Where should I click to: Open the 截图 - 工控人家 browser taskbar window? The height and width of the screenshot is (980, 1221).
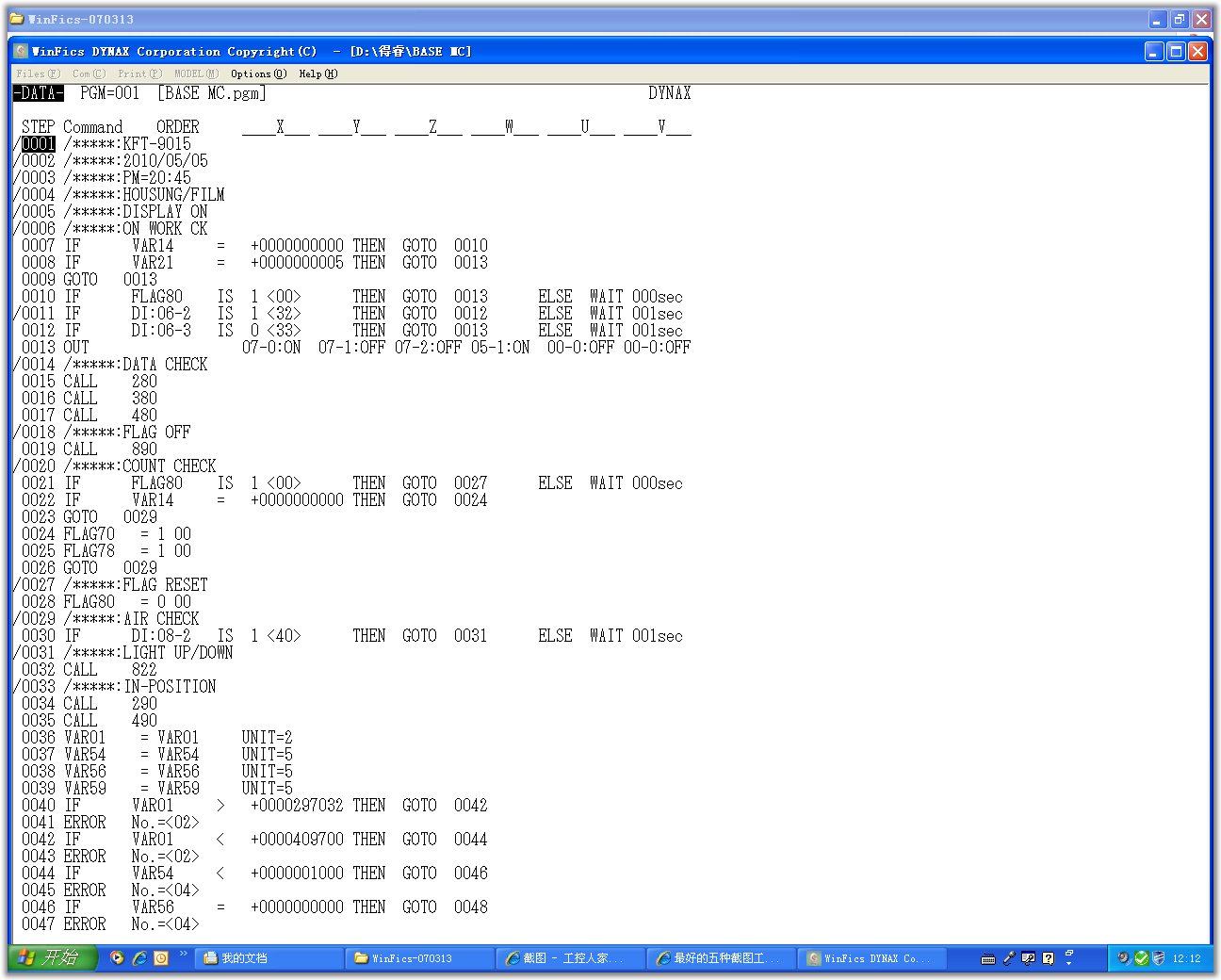(570, 958)
